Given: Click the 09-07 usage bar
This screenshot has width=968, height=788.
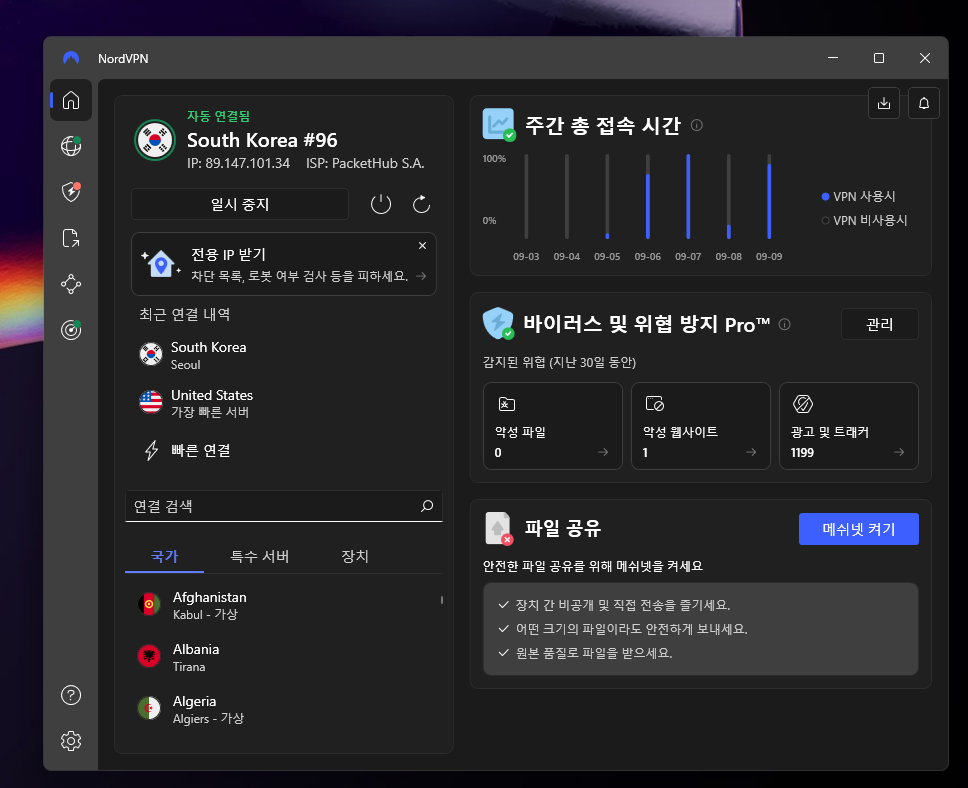Looking at the screenshot, I should click(x=688, y=196).
